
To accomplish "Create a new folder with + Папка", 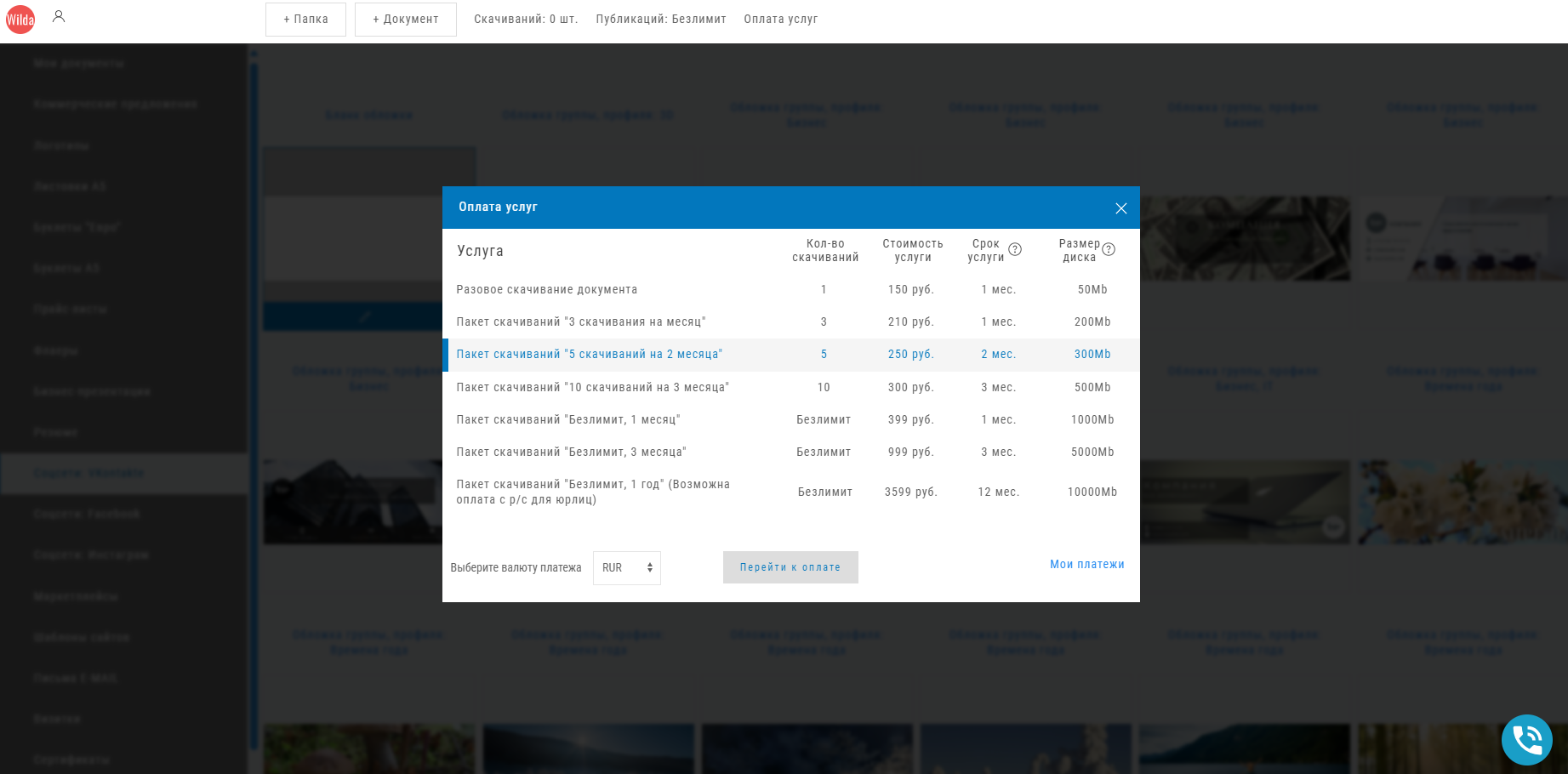I will pyautogui.click(x=305, y=20).
